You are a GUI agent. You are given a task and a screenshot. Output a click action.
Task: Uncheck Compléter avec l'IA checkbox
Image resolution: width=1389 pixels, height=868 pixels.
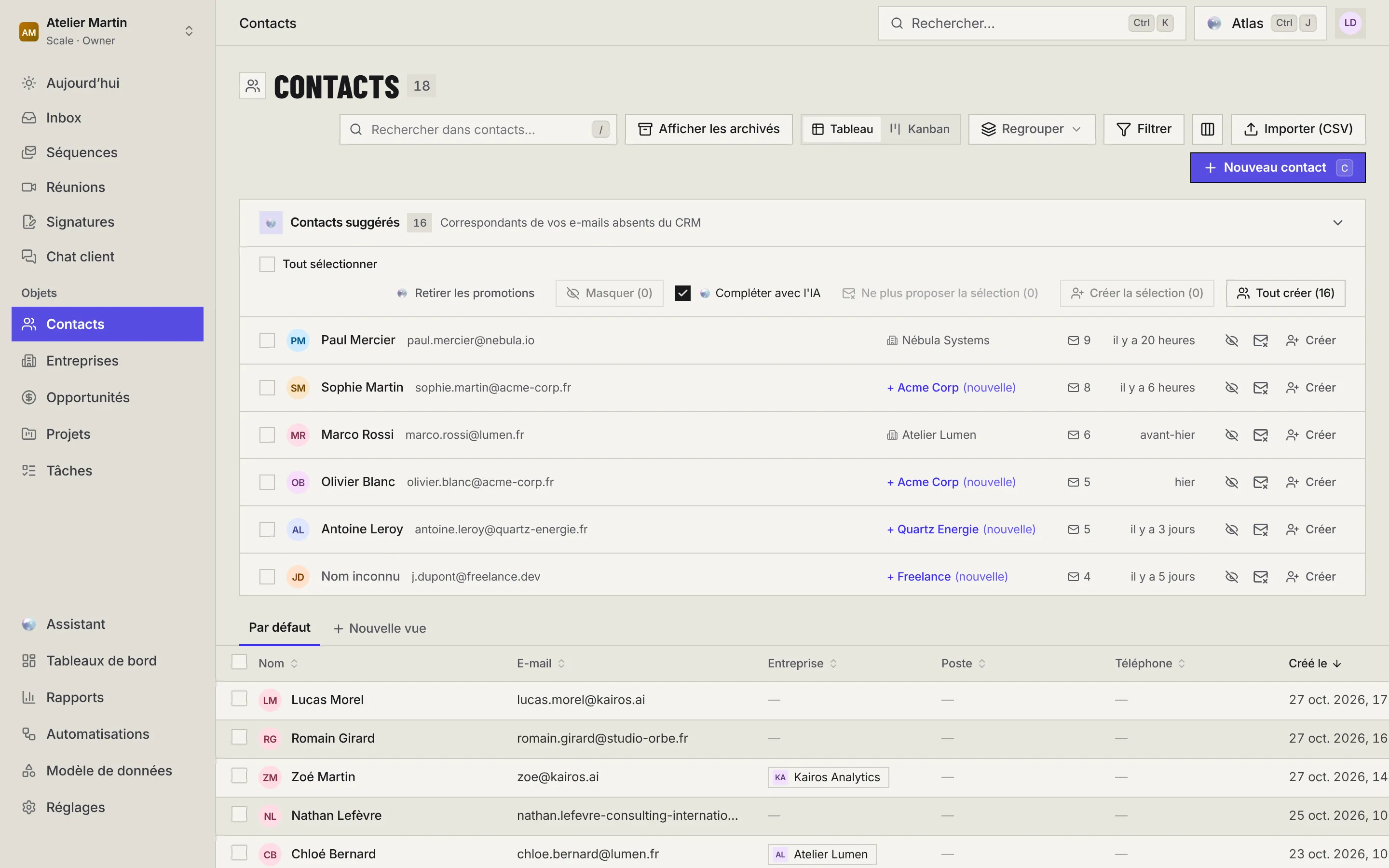pyautogui.click(x=682, y=293)
